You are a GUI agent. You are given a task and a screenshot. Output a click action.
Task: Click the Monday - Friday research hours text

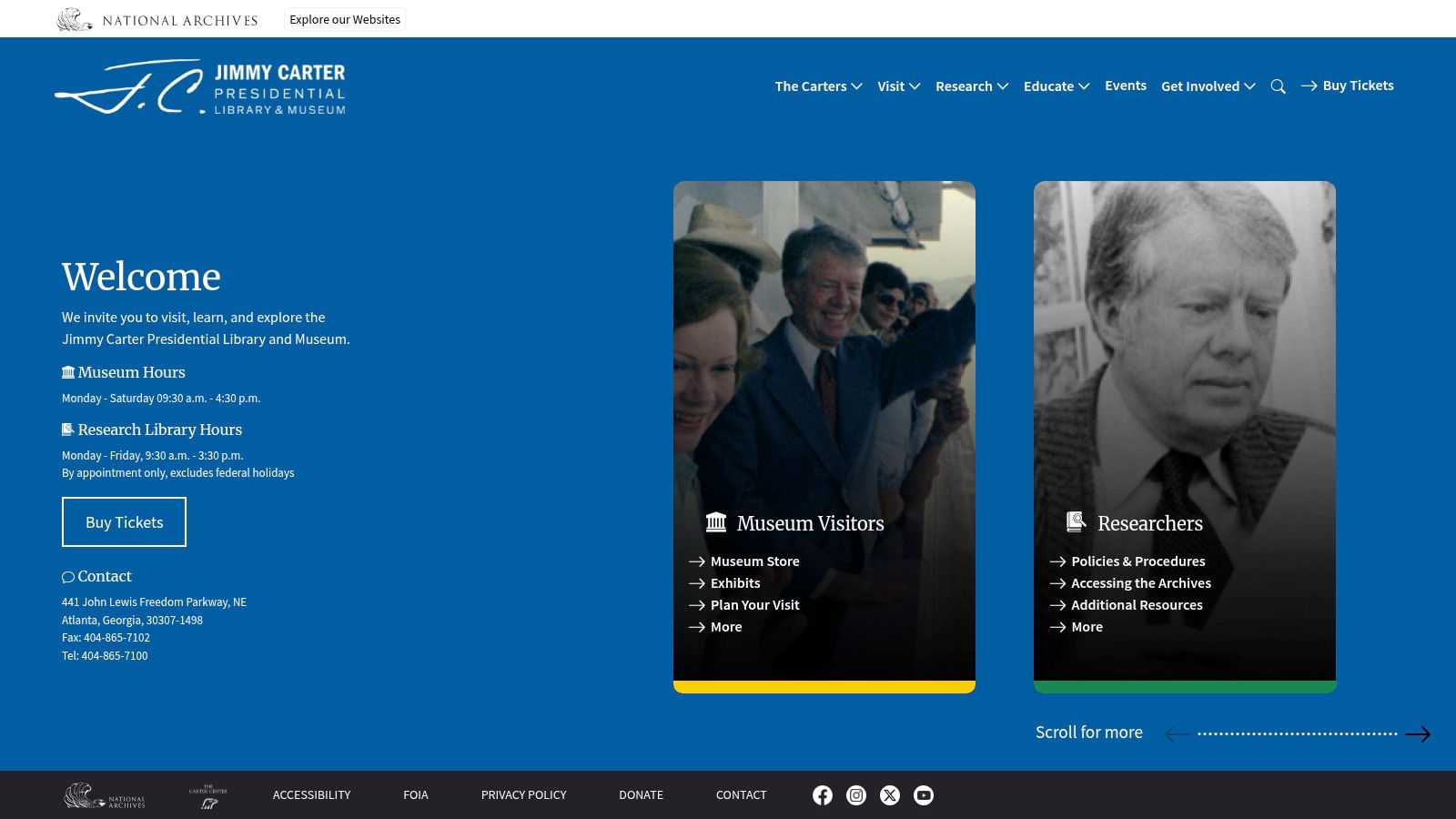click(x=153, y=456)
